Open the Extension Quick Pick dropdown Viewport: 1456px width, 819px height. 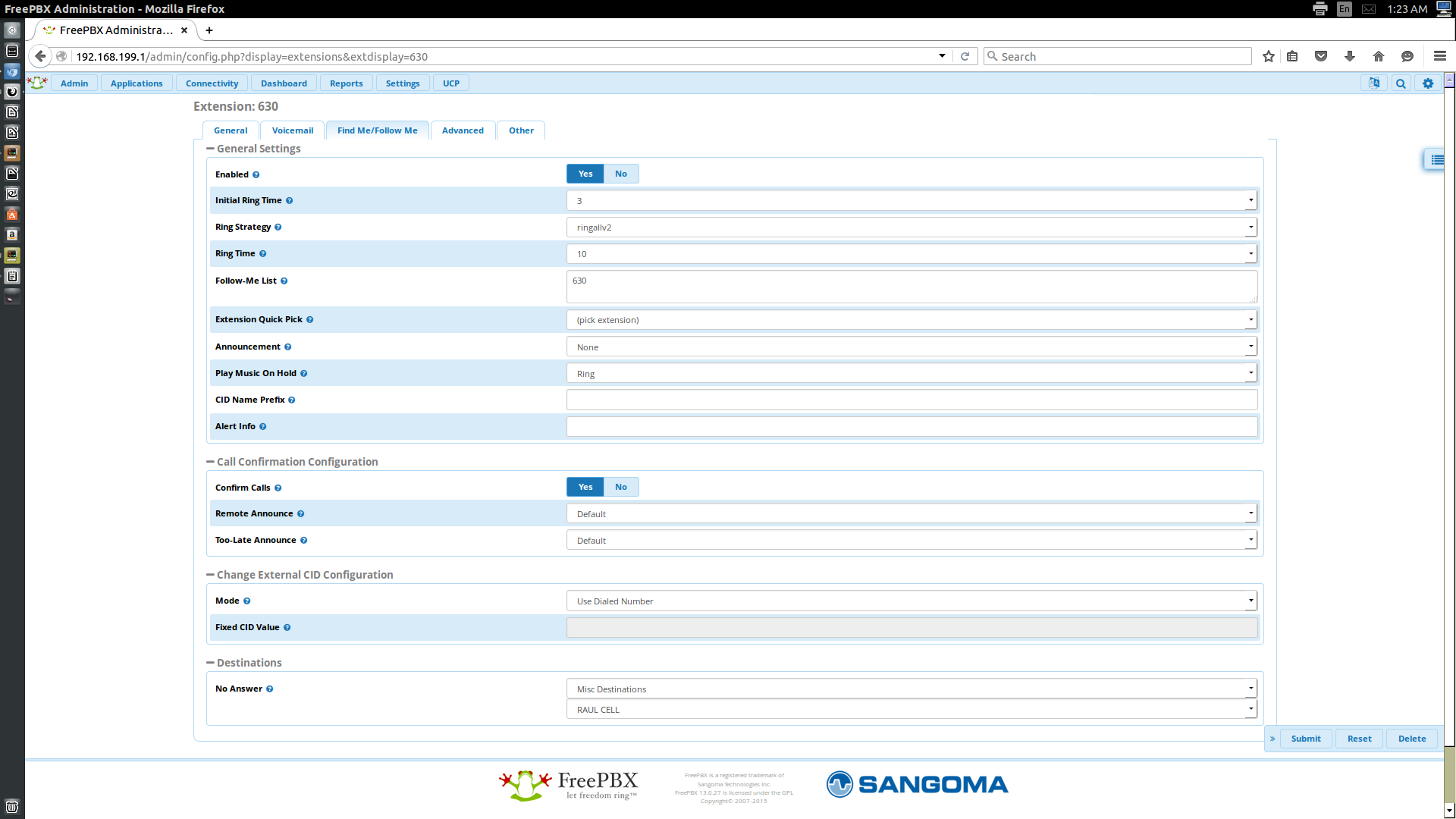[x=912, y=320]
